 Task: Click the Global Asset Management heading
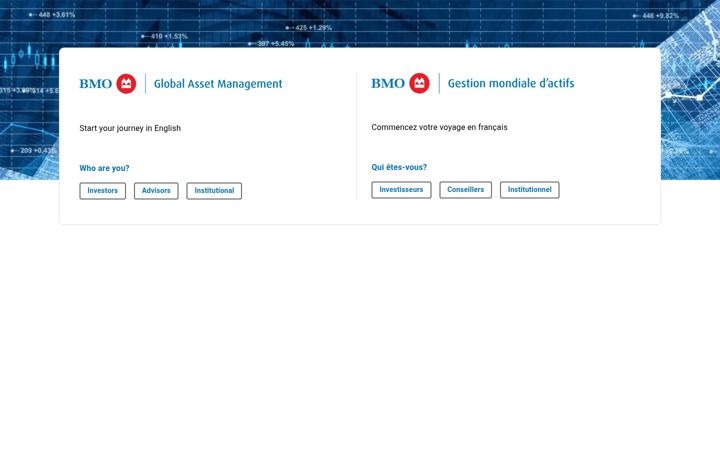218,84
